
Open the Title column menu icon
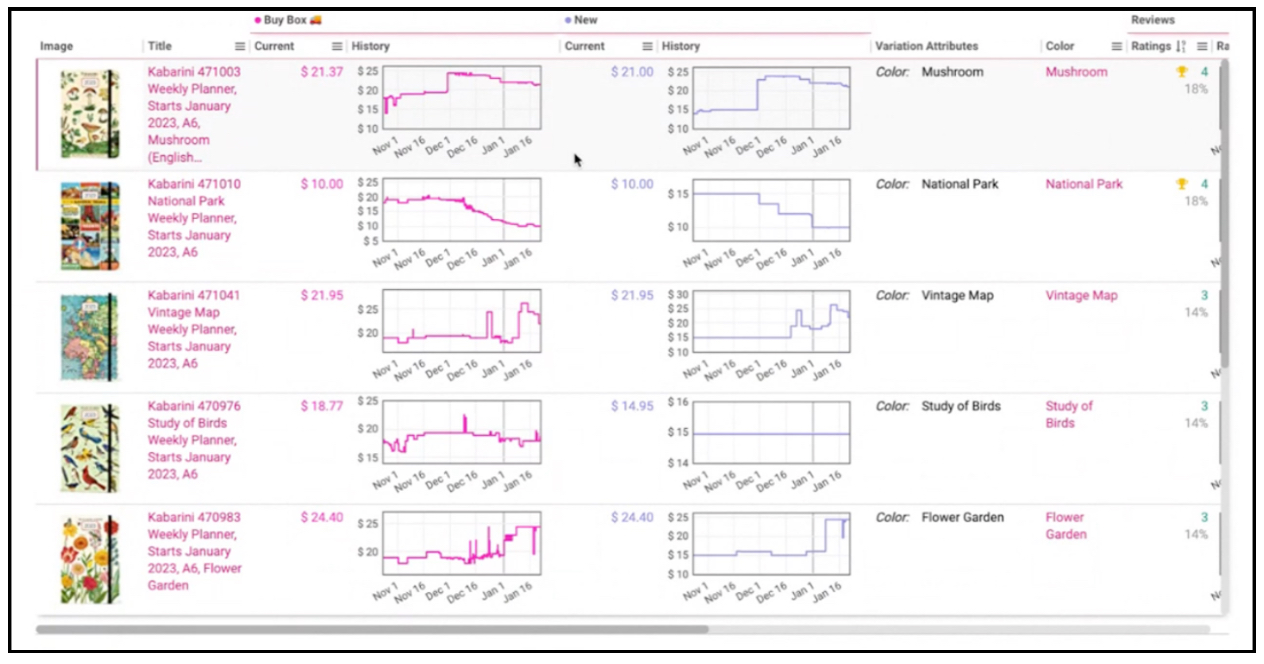click(240, 46)
